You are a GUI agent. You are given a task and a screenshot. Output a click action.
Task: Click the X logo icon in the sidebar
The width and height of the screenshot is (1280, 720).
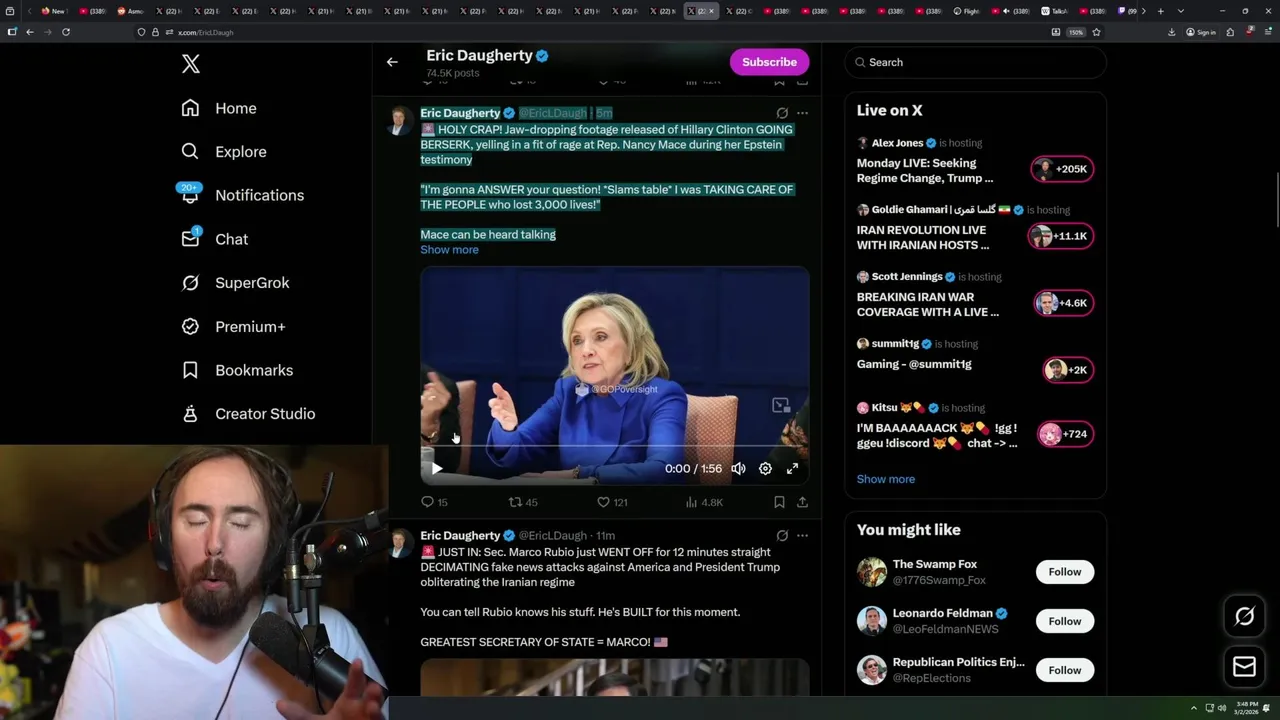click(x=191, y=64)
